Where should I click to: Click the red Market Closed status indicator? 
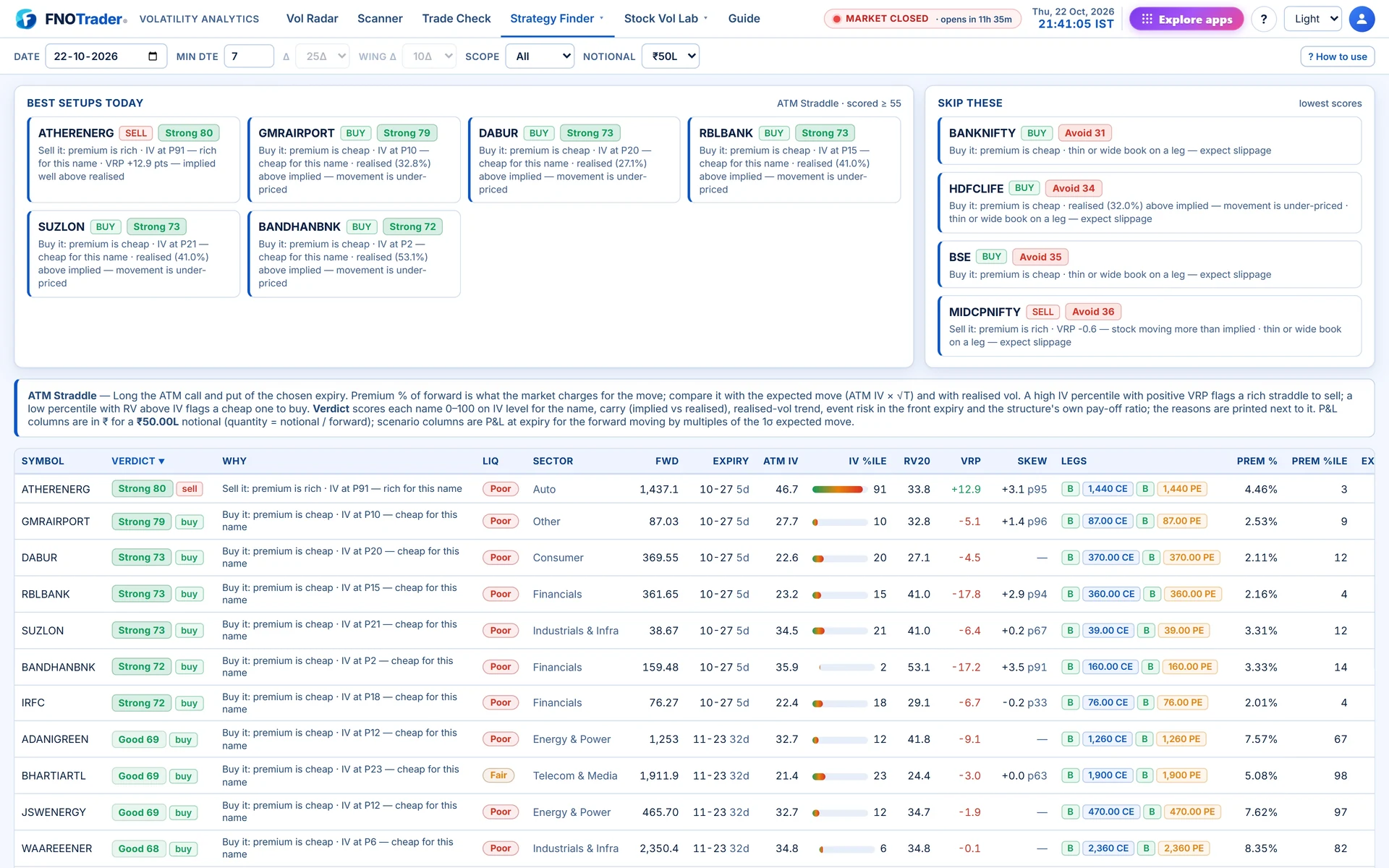pos(922,19)
